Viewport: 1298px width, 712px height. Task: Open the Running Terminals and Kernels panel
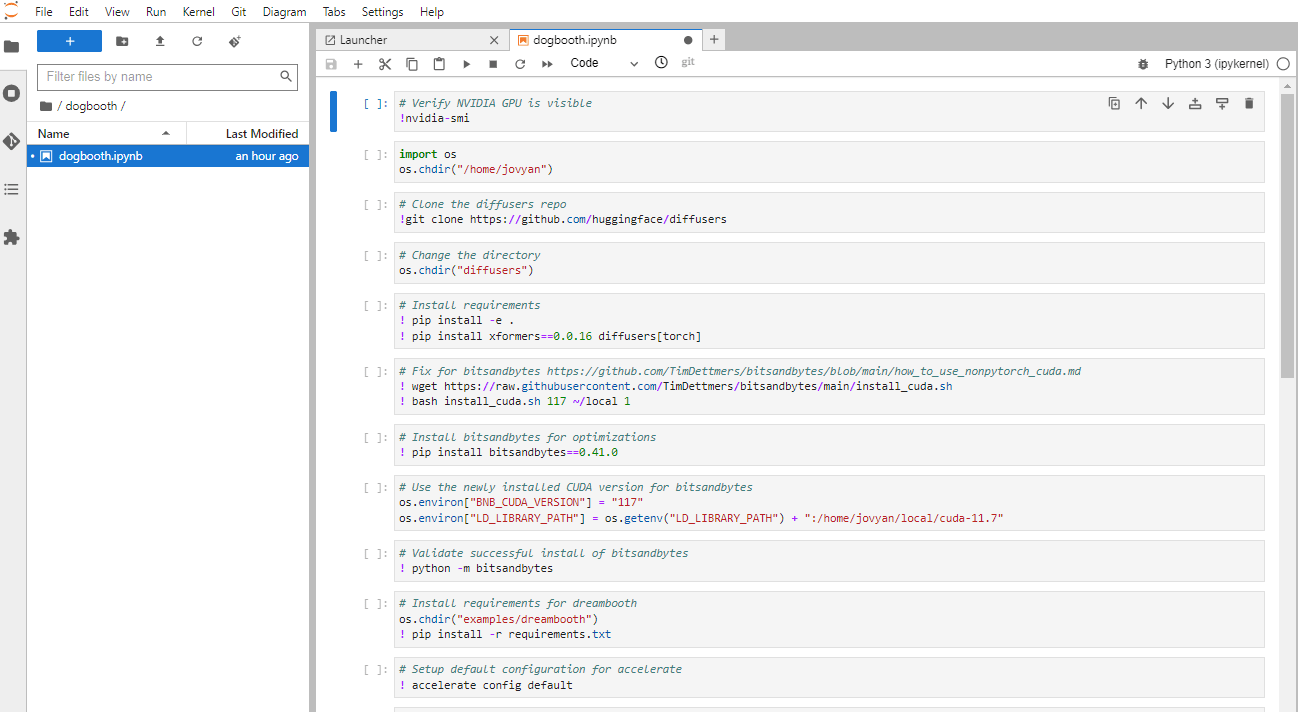point(12,93)
